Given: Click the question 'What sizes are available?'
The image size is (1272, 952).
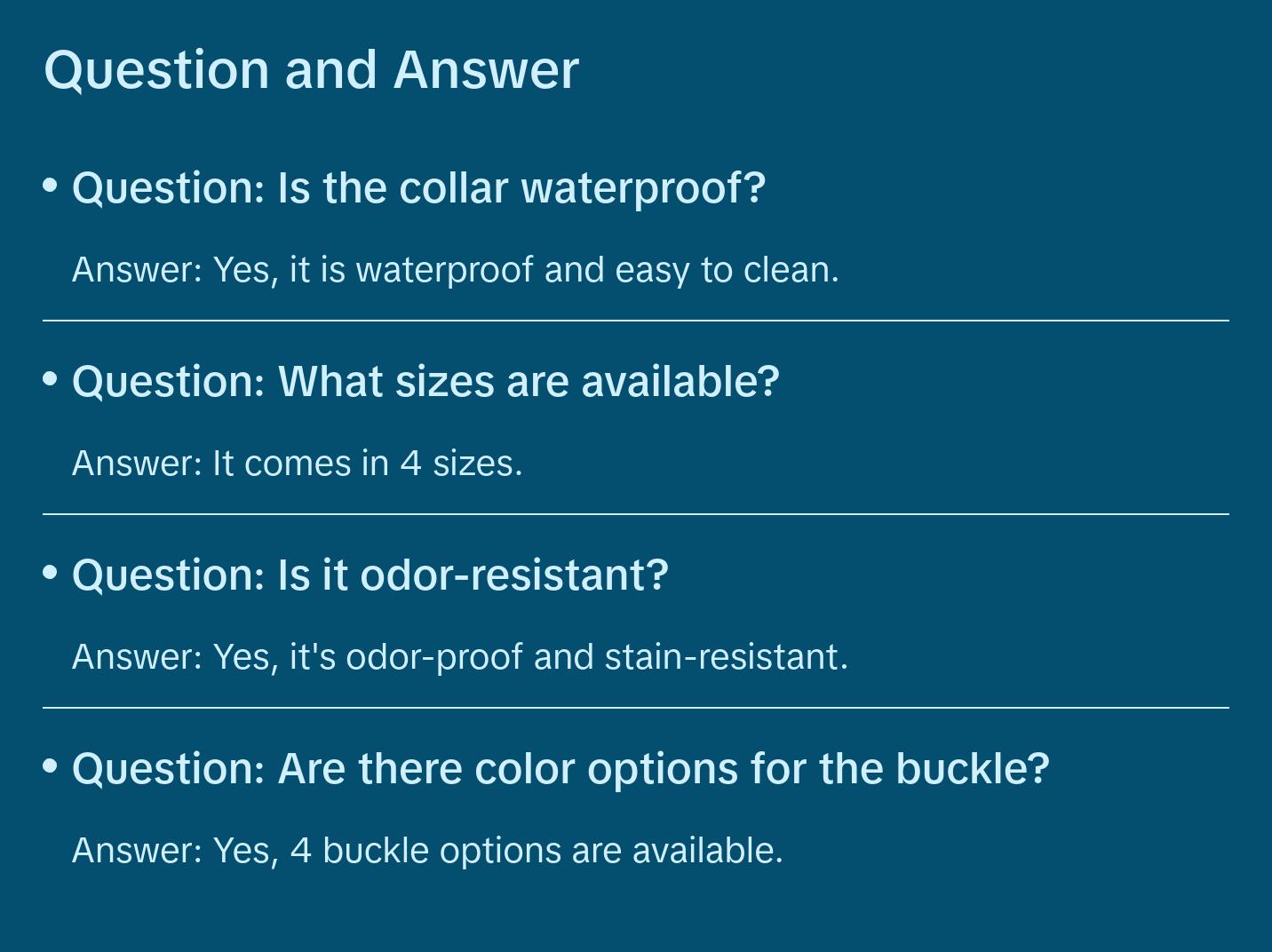Looking at the screenshot, I should (x=425, y=382).
